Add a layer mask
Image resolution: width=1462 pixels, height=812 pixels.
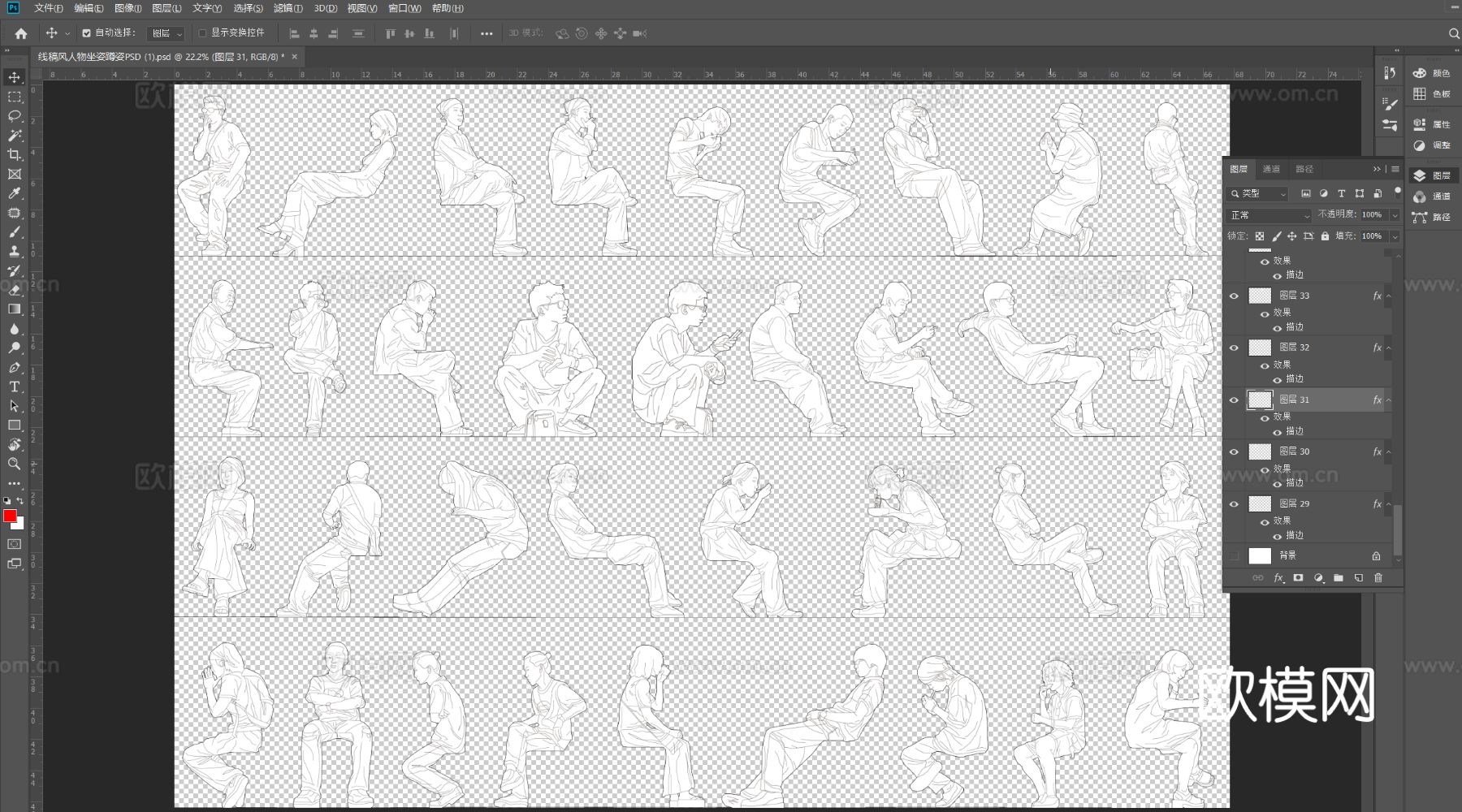pyautogui.click(x=1298, y=578)
